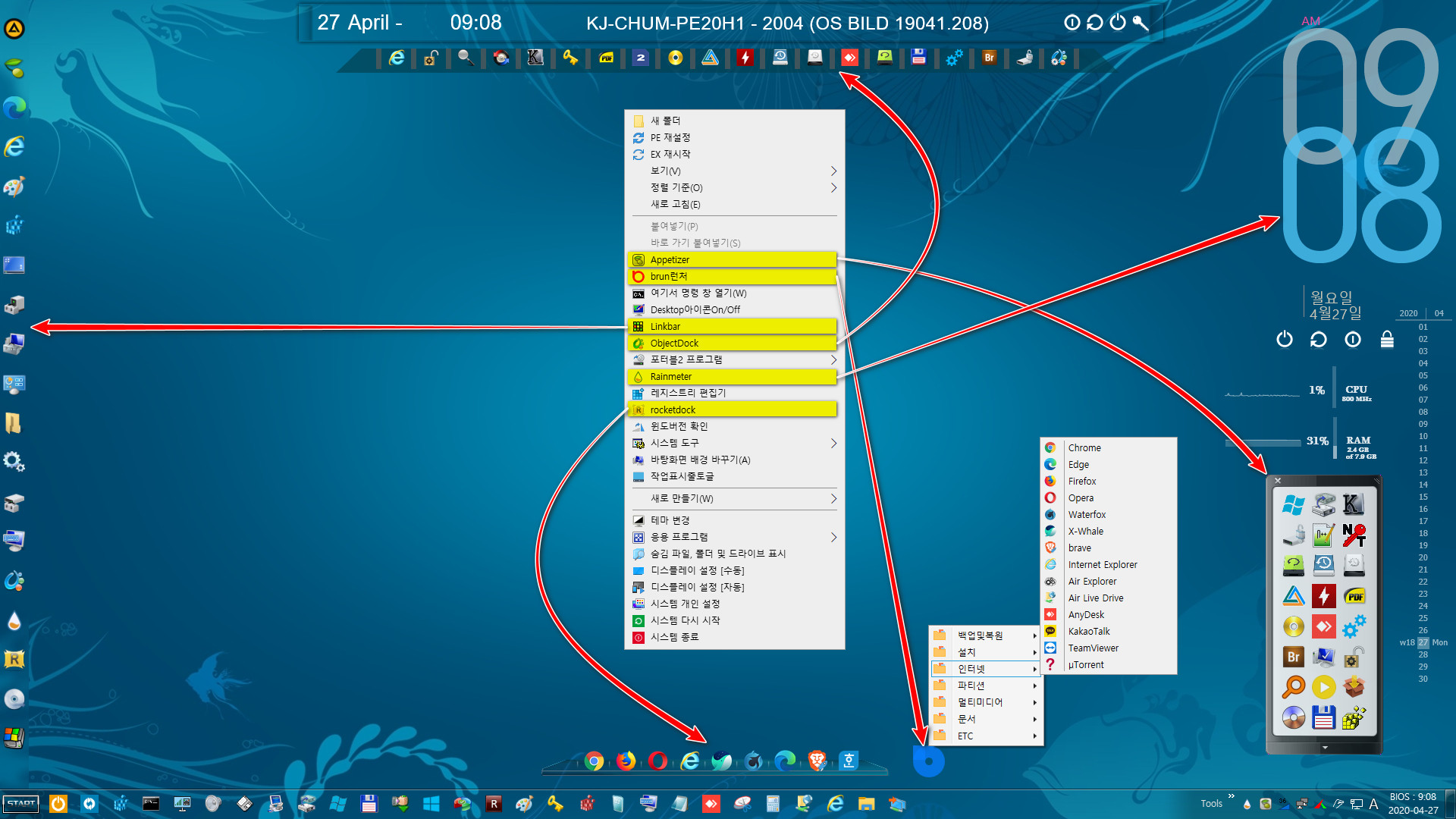Expand the 파티션 folder submenu
Image resolution: width=1456 pixels, height=819 pixels.
986,686
